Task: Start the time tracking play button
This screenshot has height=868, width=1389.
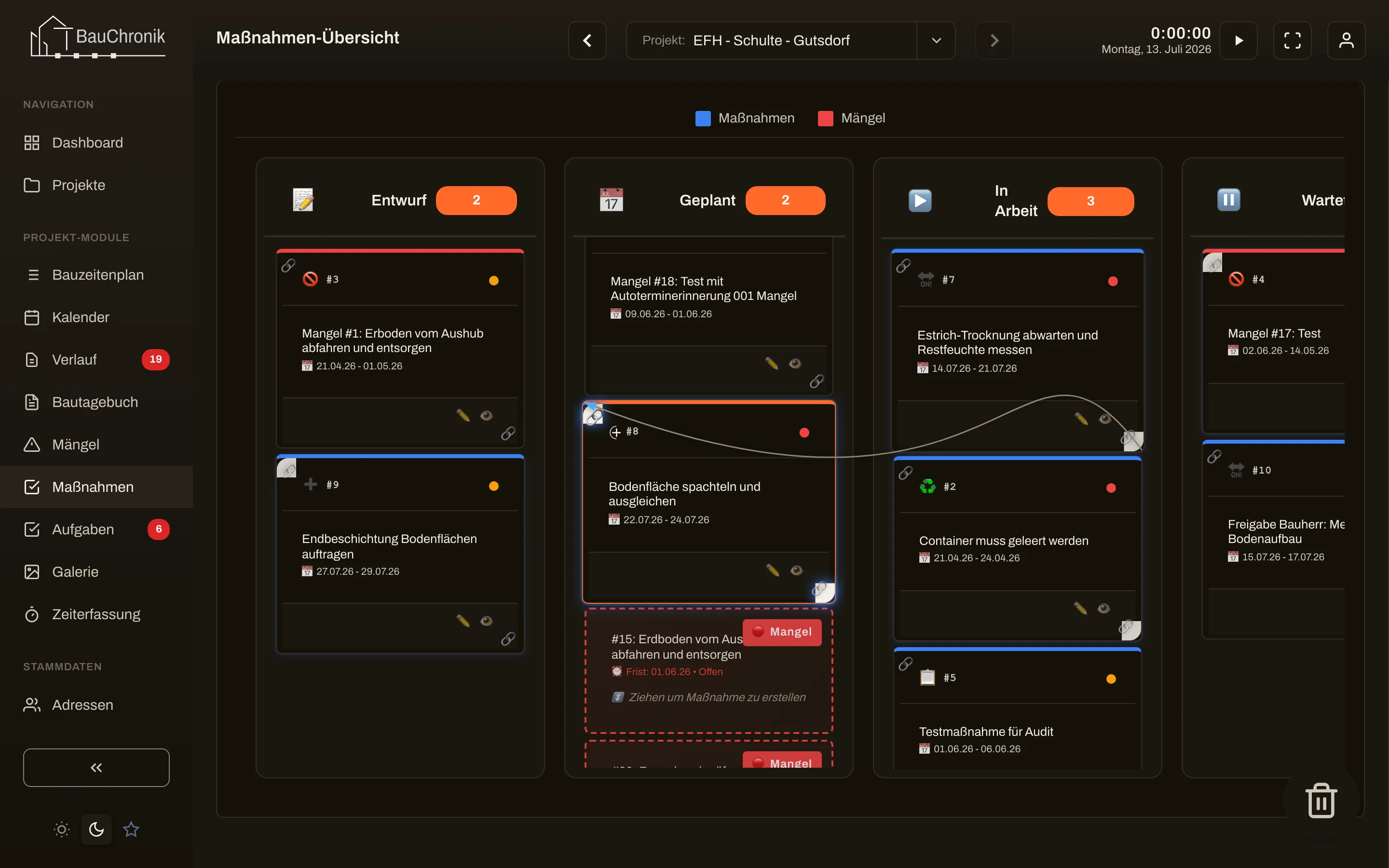Action: tap(1239, 40)
